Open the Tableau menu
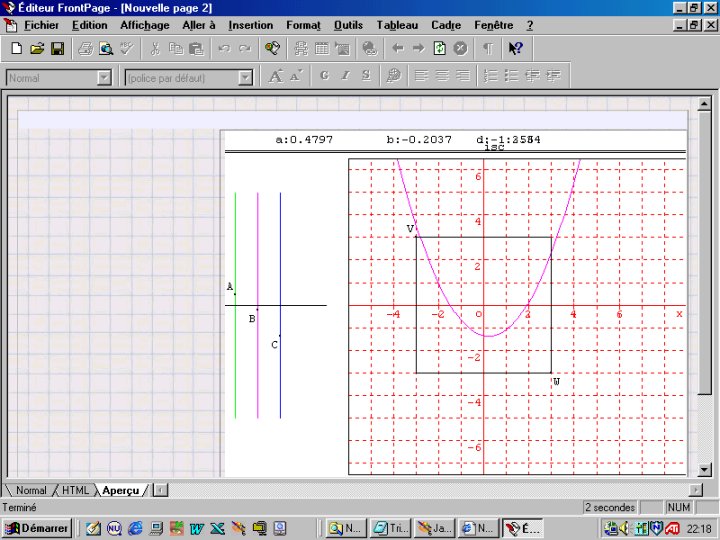 [x=397, y=25]
